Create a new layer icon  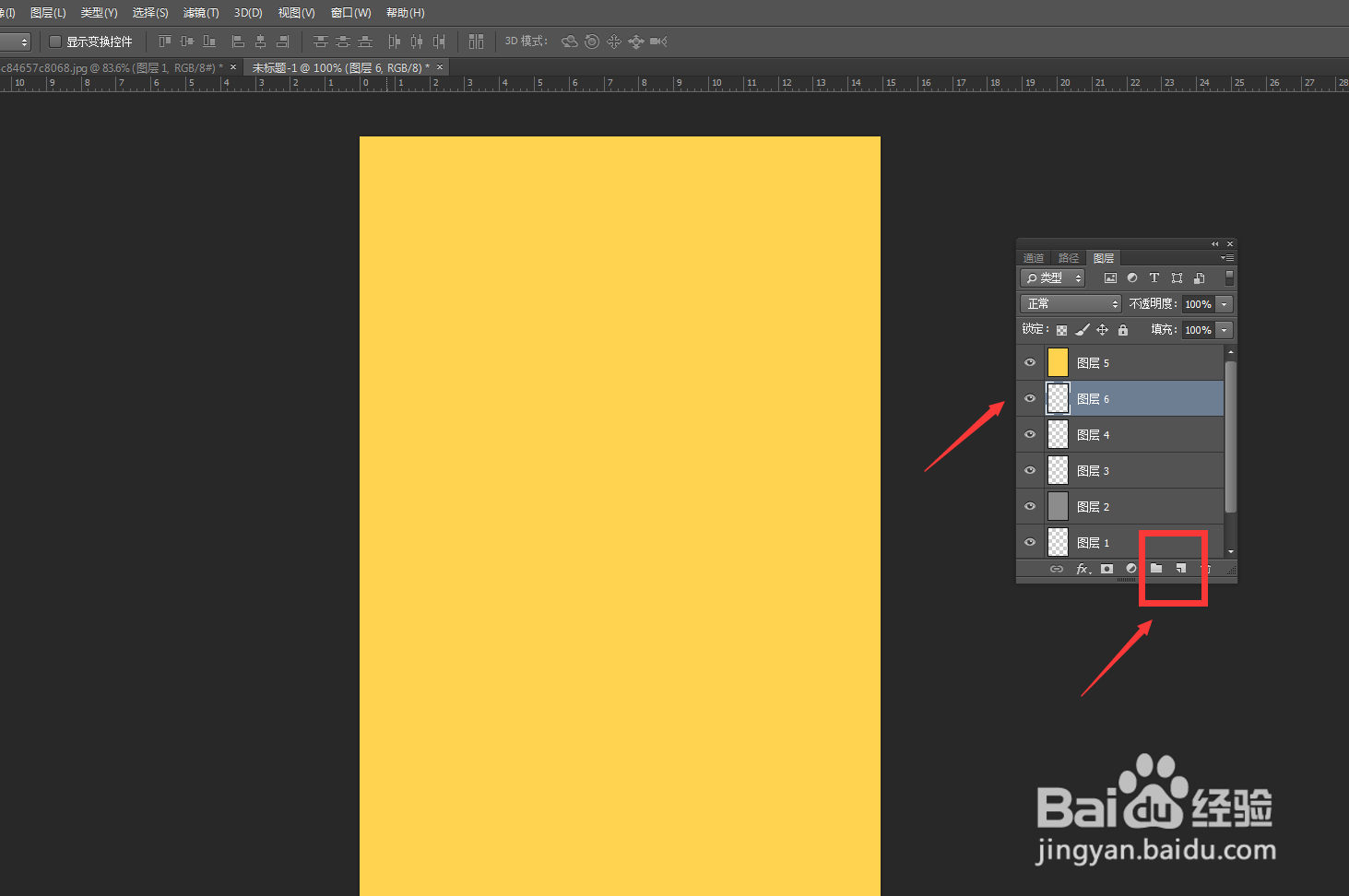click(1181, 569)
